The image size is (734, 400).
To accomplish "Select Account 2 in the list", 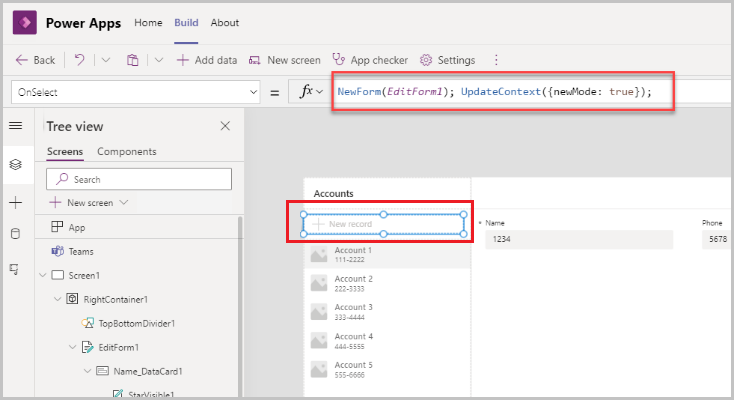I will (x=387, y=283).
